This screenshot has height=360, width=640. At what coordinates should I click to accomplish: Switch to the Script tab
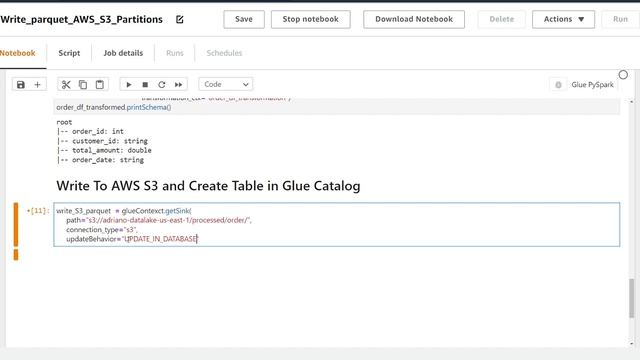[69, 53]
